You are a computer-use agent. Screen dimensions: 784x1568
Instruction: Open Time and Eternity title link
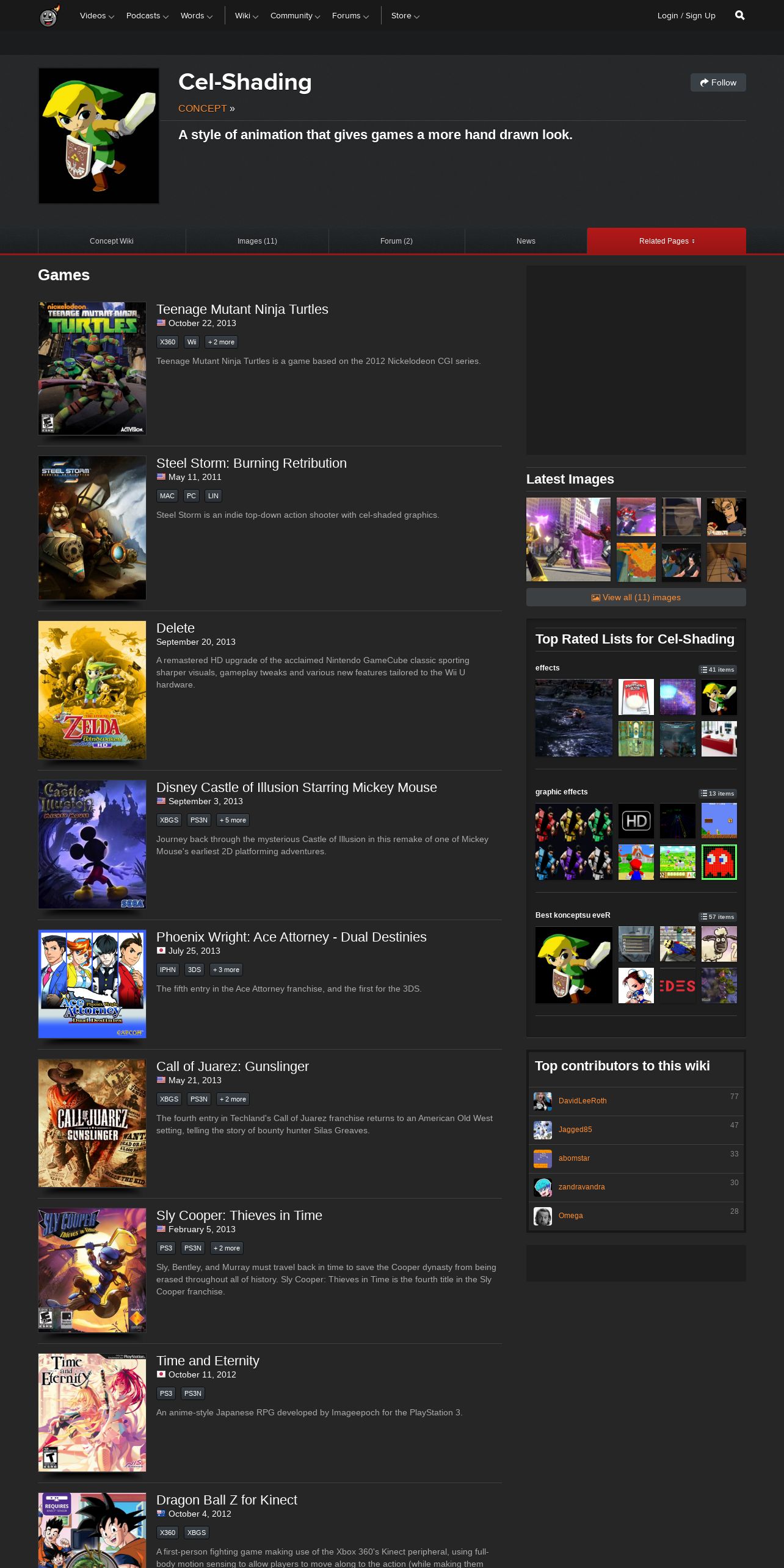point(208,1361)
